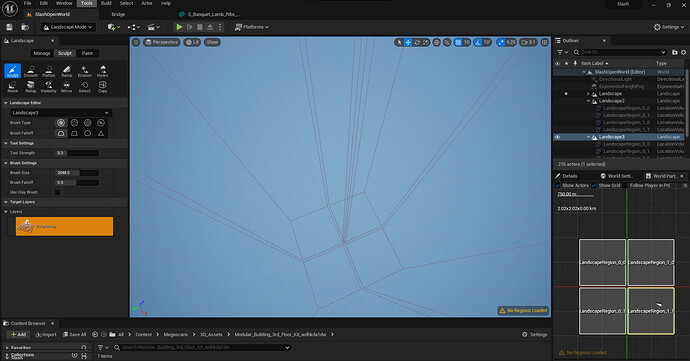Open the Tools menu

(x=86, y=3)
